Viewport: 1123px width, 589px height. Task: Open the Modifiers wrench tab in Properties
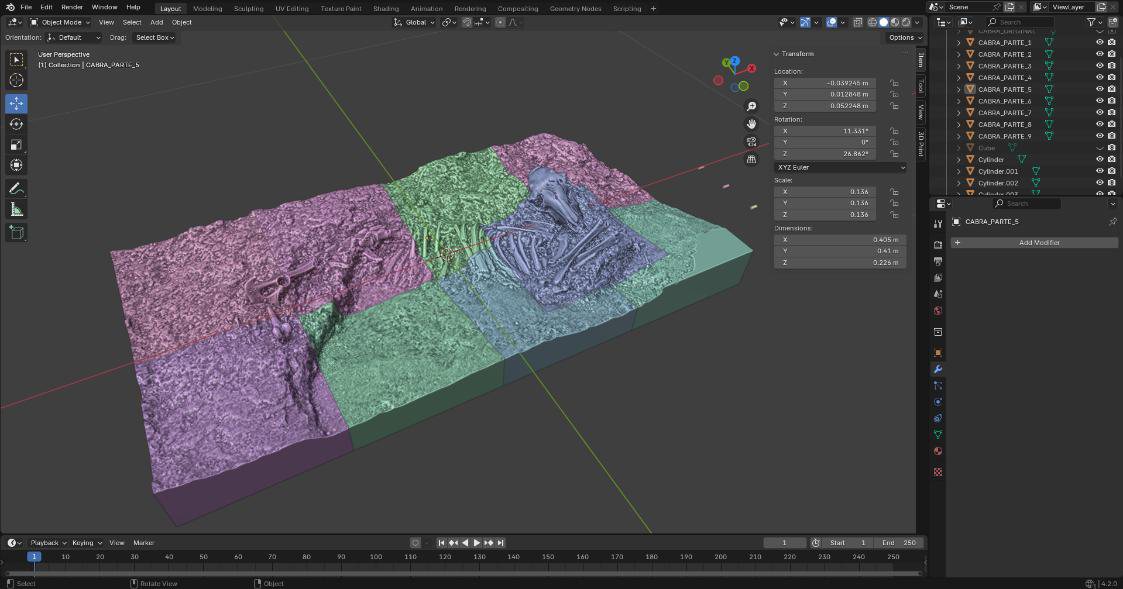(x=938, y=369)
